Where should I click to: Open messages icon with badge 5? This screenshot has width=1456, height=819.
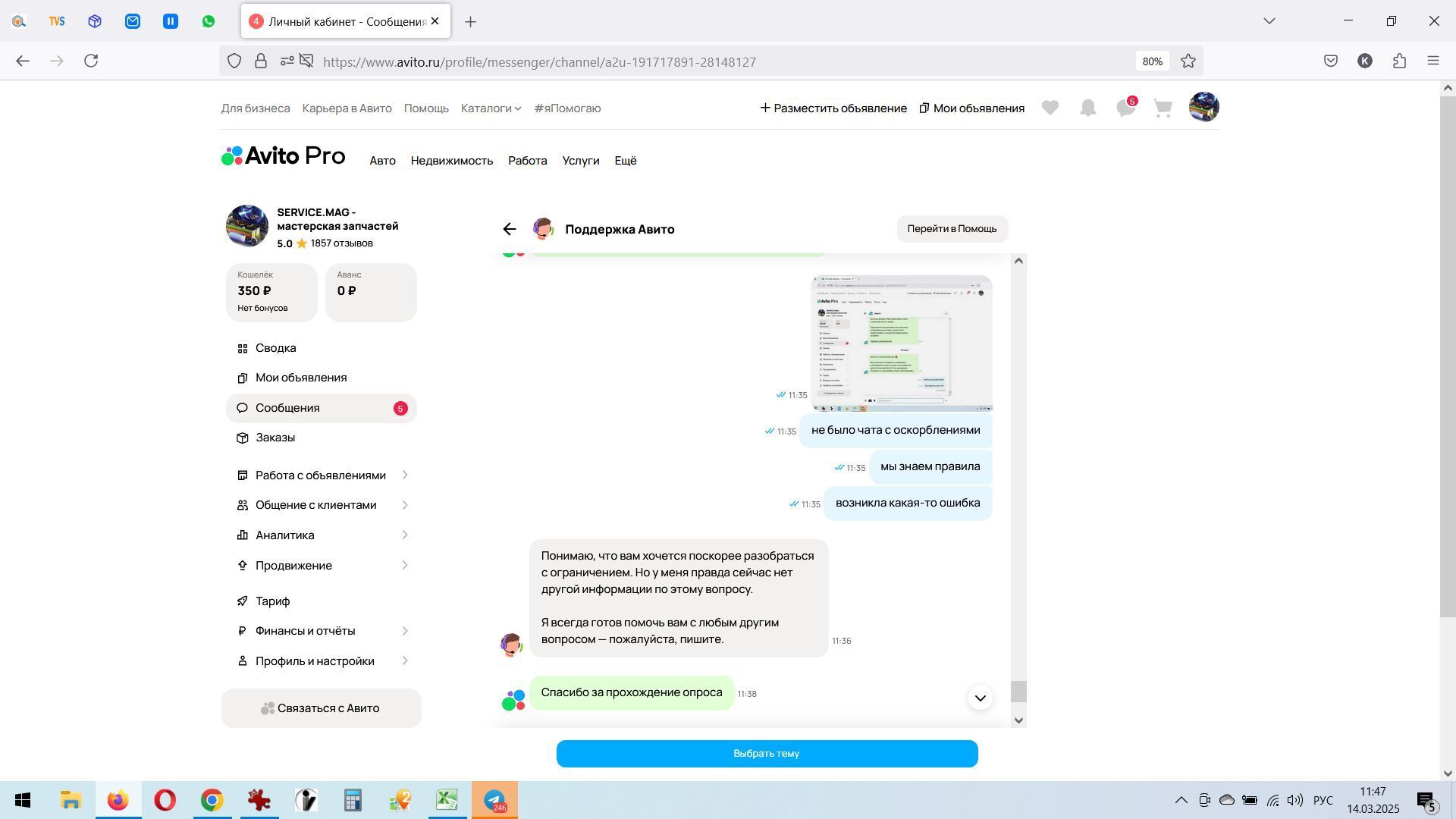point(1126,108)
